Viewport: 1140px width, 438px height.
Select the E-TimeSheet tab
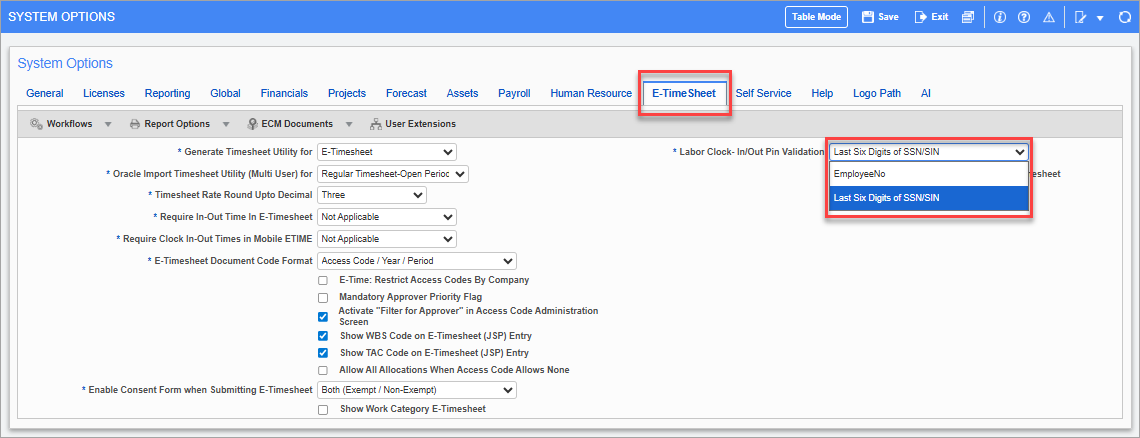684,93
